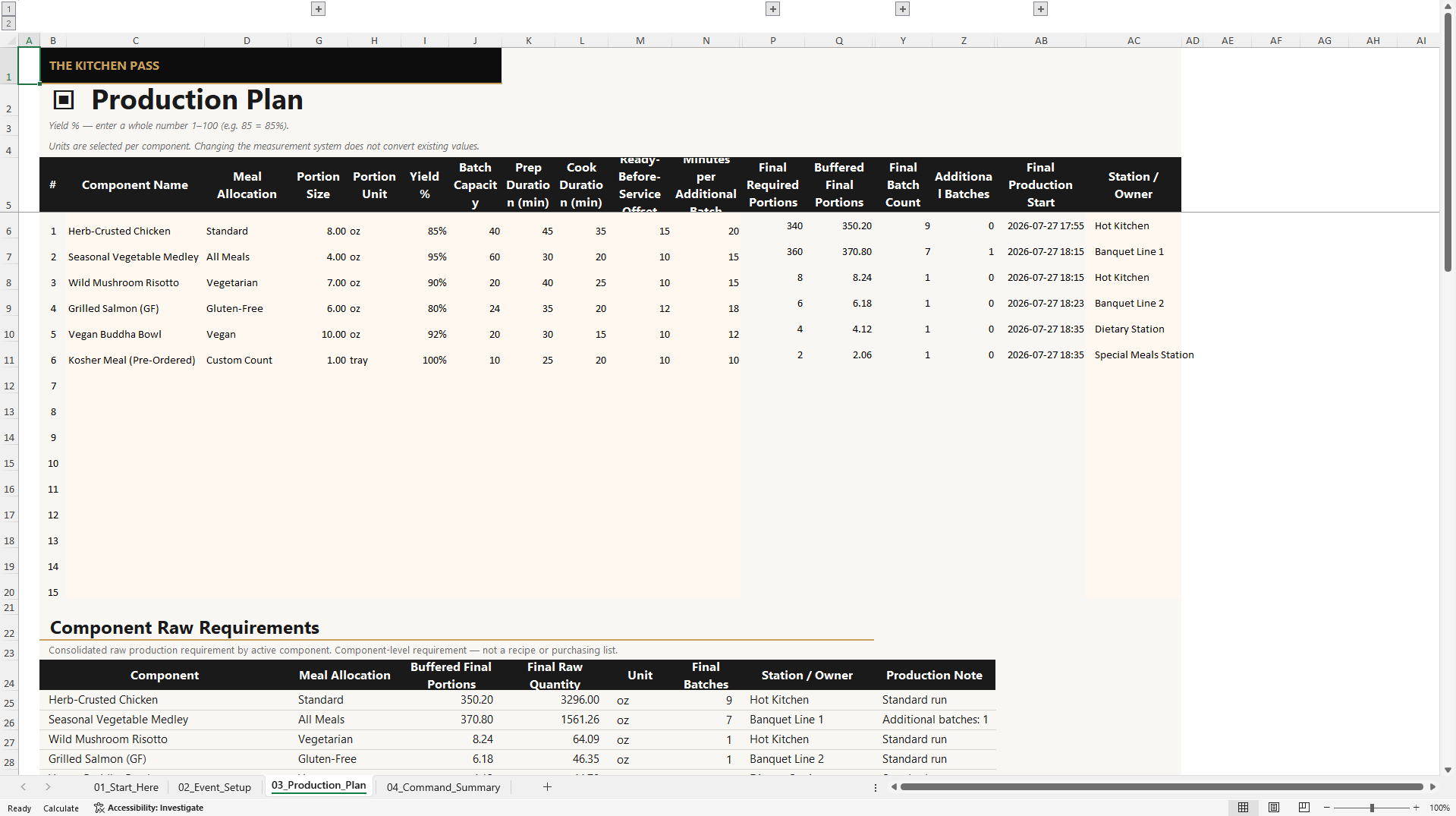This screenshot has width=1456, height=816.
Task: Select outline level 2 button
Action: point(9,24)
